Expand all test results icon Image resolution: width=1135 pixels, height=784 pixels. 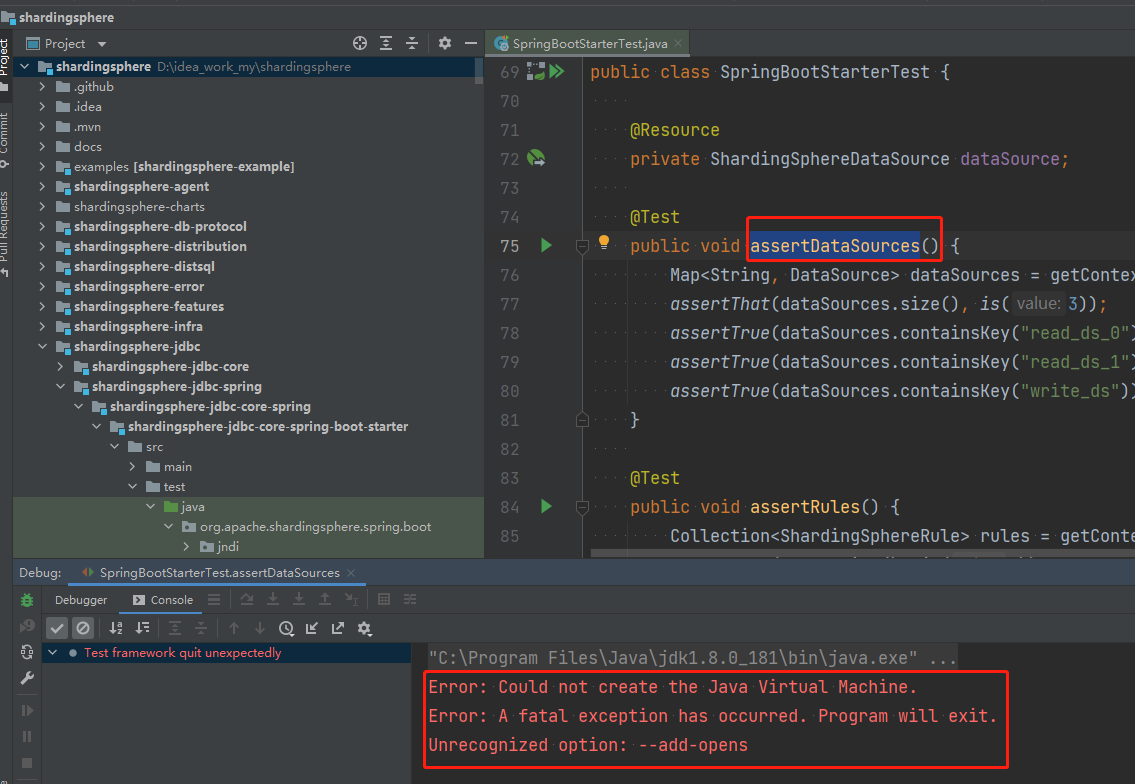point(174,628)
